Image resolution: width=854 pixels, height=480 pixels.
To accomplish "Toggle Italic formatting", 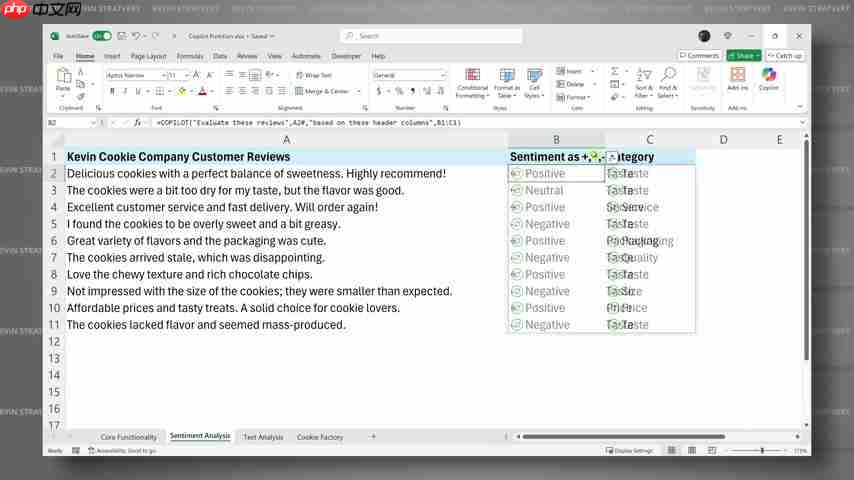I will tap(125, 92).
